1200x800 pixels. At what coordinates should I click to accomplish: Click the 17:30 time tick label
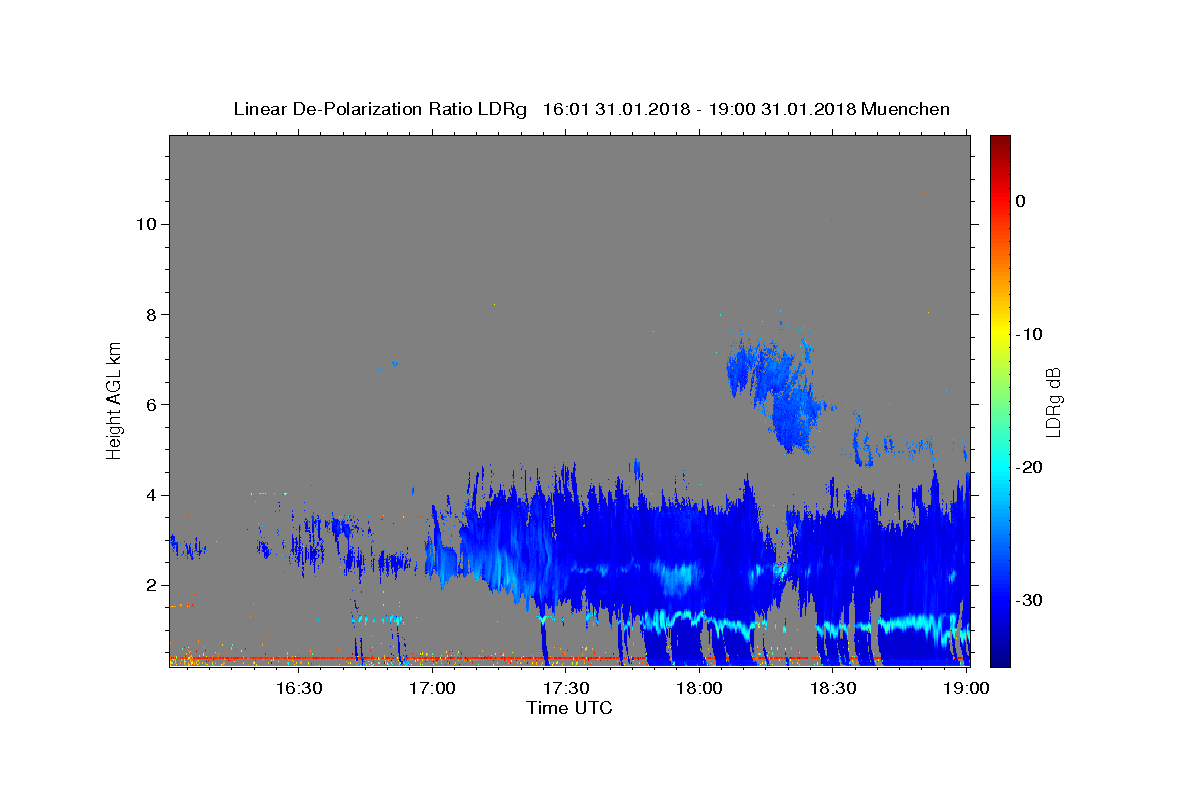(x=566, y=688)
